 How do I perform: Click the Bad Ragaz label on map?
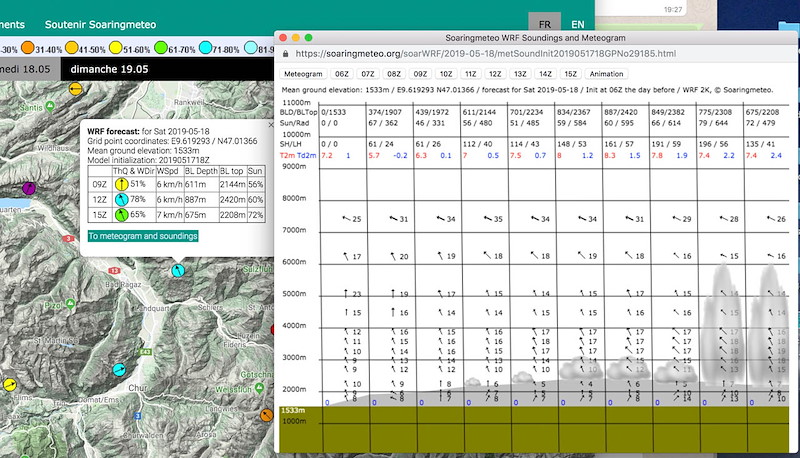tap(123, 284)
